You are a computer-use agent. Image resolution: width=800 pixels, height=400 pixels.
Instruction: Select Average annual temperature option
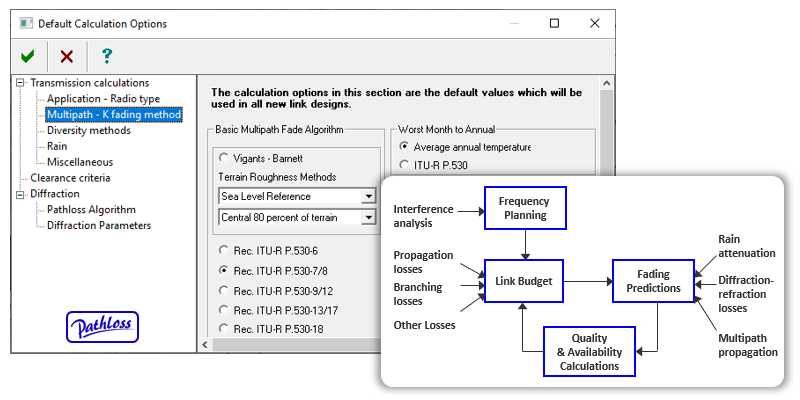coord(405,146)
